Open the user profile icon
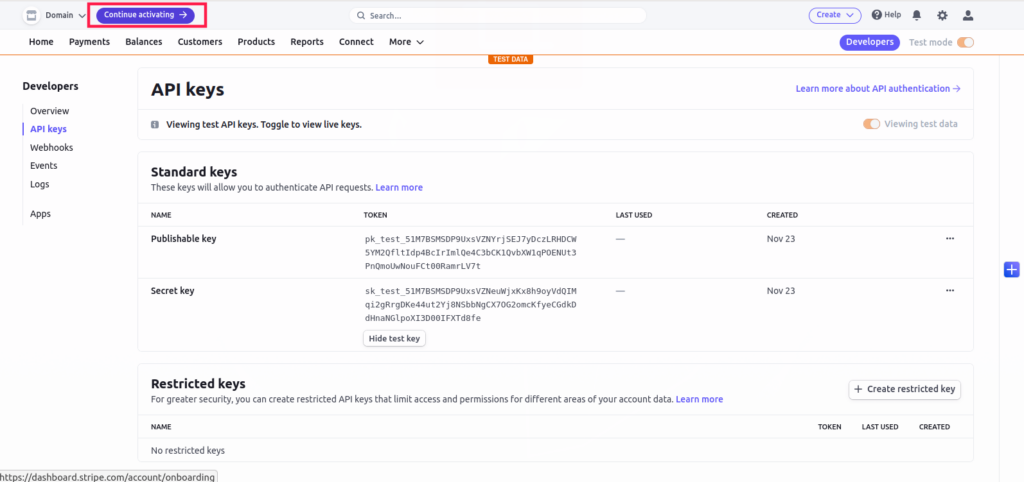The width and height of the screenshot is (1024, 482). point(968,15)
